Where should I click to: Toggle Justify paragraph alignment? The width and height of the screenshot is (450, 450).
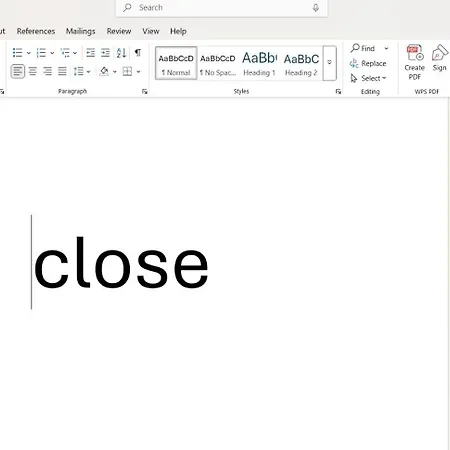(62, 71)
